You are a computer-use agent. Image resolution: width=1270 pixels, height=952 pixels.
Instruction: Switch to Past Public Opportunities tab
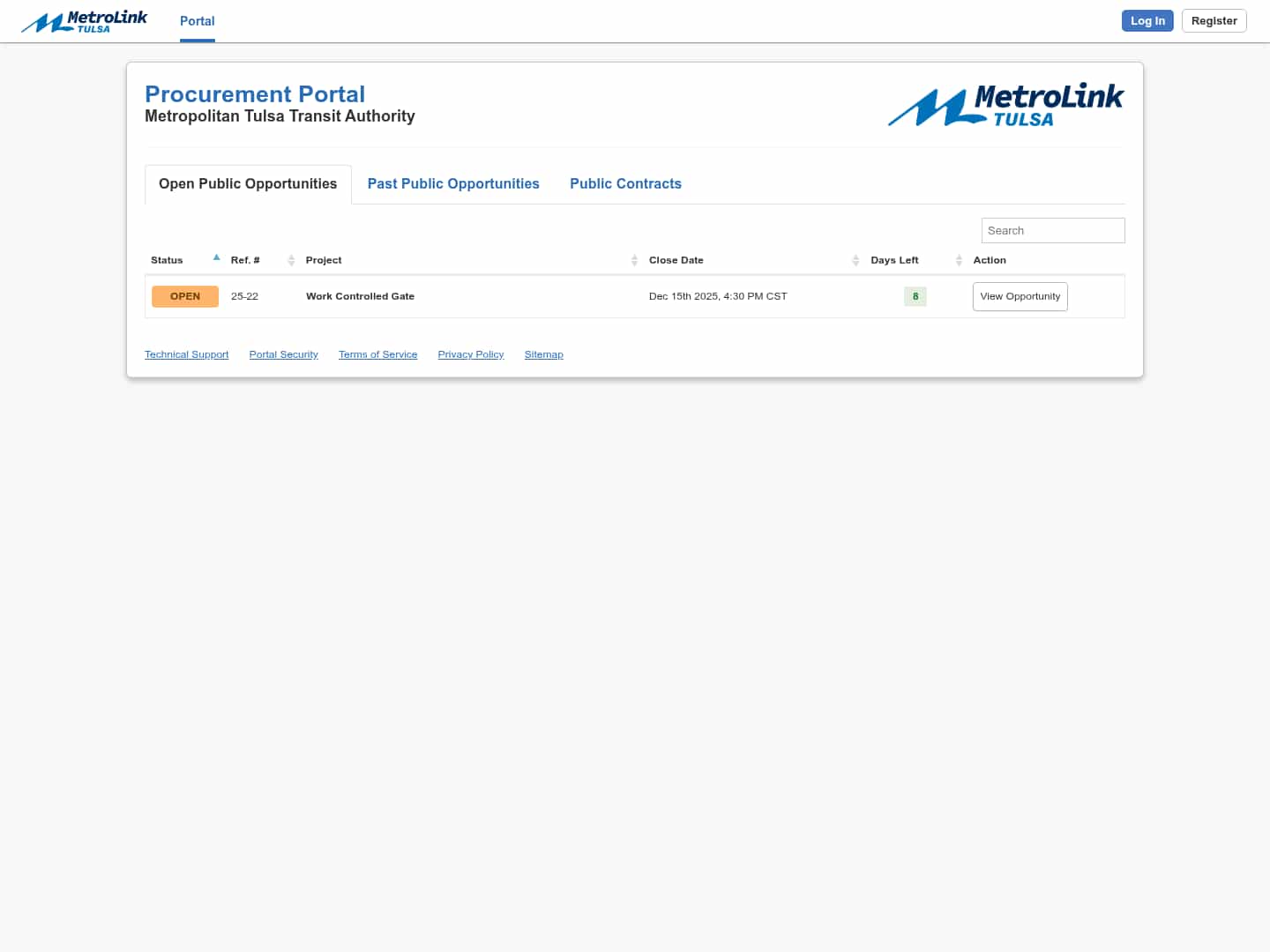coord(453,184)
